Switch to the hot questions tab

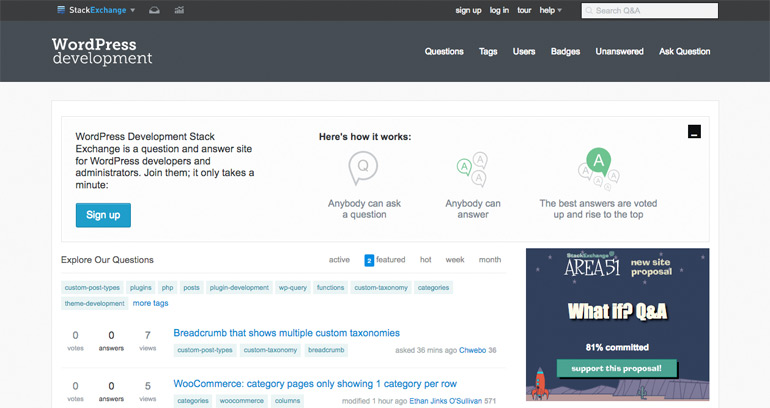[426, 260]
